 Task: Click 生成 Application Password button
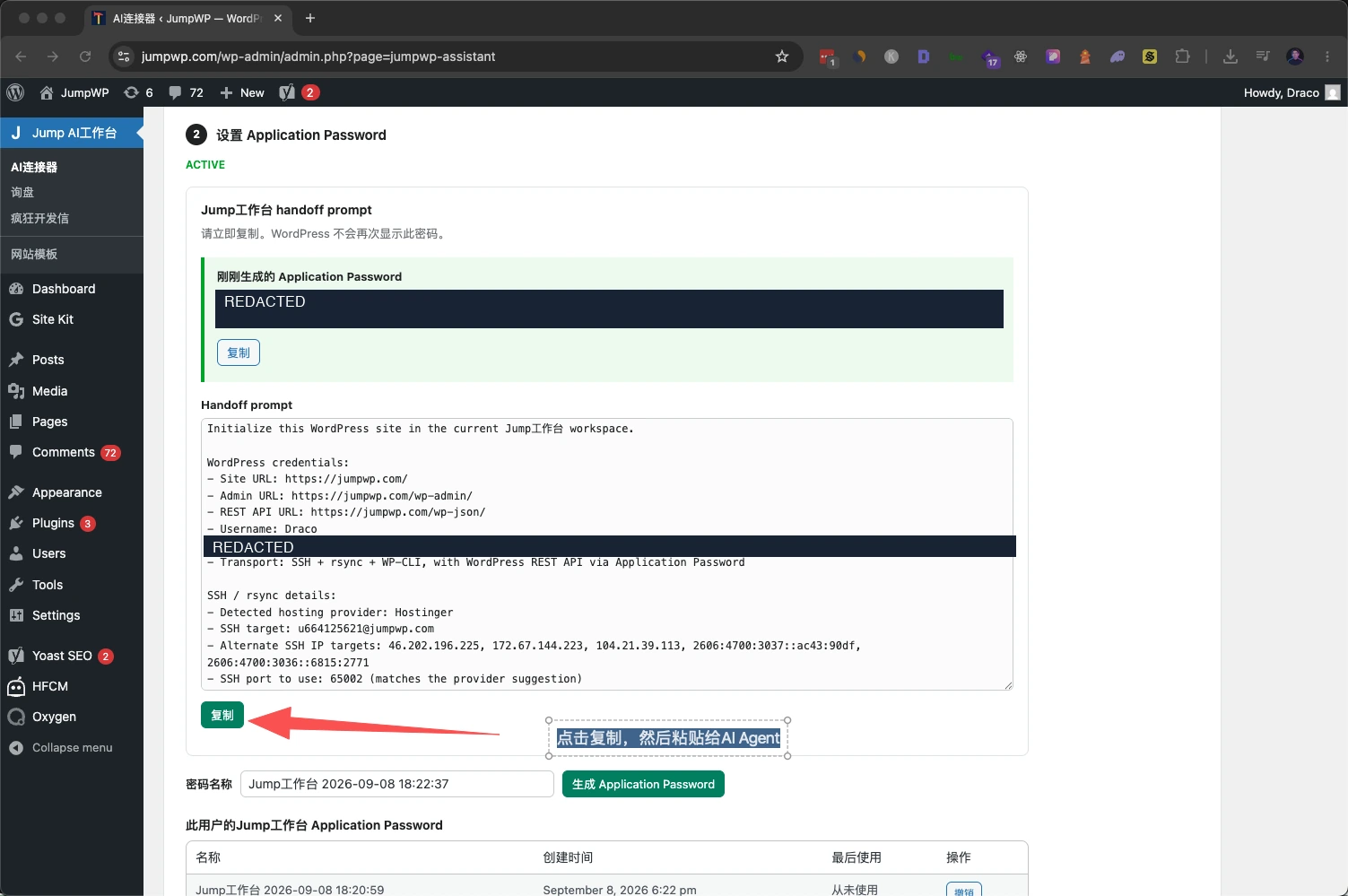coord(643,784)
